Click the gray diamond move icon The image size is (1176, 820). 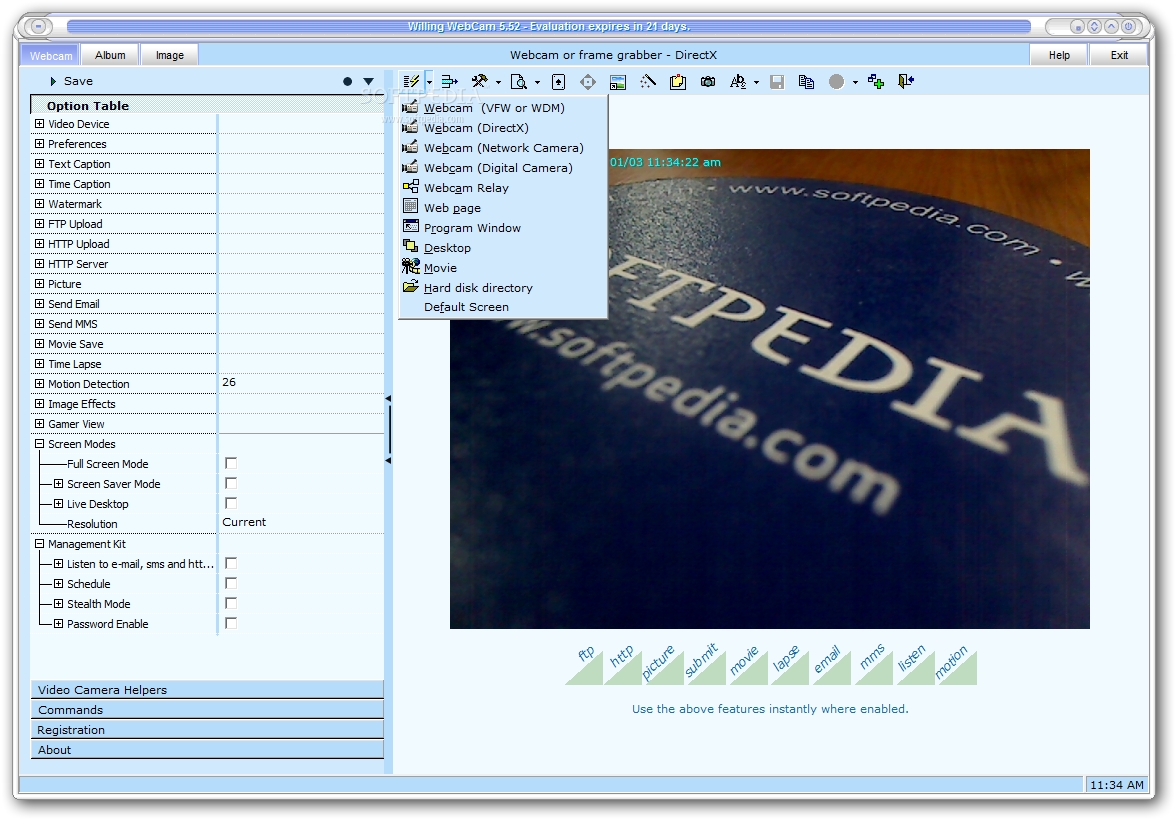pyautogui.click(x=588, y=81)
